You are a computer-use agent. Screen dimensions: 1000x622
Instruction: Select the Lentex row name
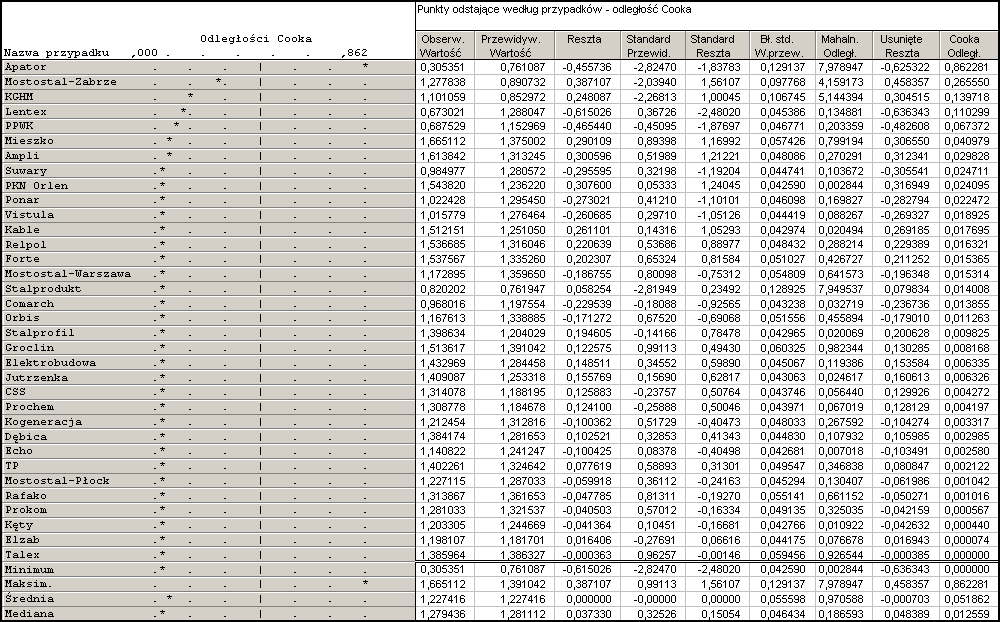26,112
